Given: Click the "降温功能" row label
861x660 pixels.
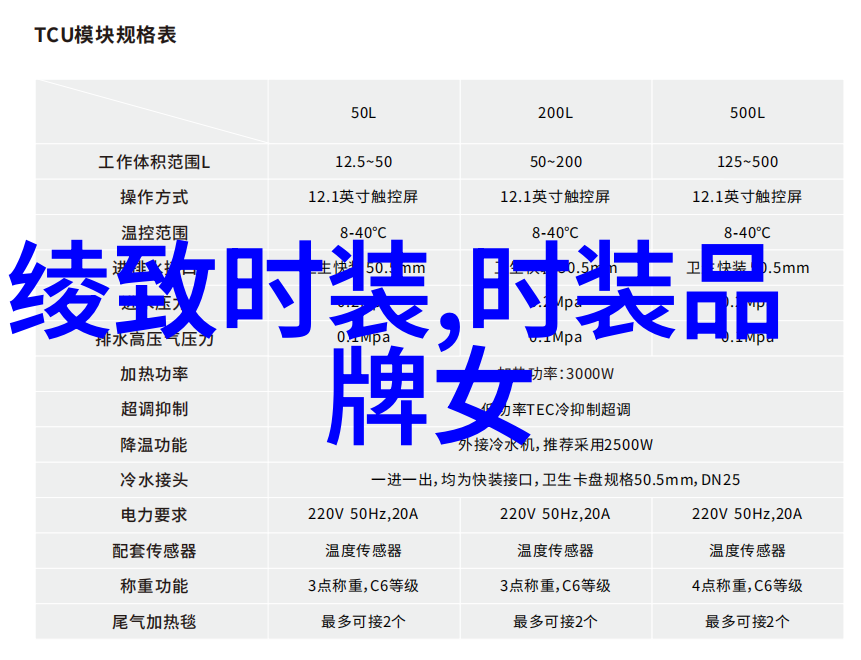Looking at the screenshot, I should [x=154, y=445].
